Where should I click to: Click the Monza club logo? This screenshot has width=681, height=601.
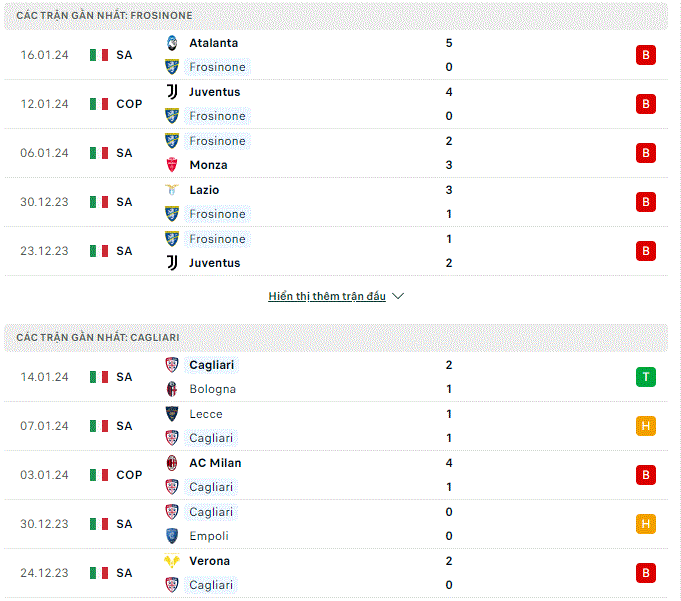[x=172, y=165]
